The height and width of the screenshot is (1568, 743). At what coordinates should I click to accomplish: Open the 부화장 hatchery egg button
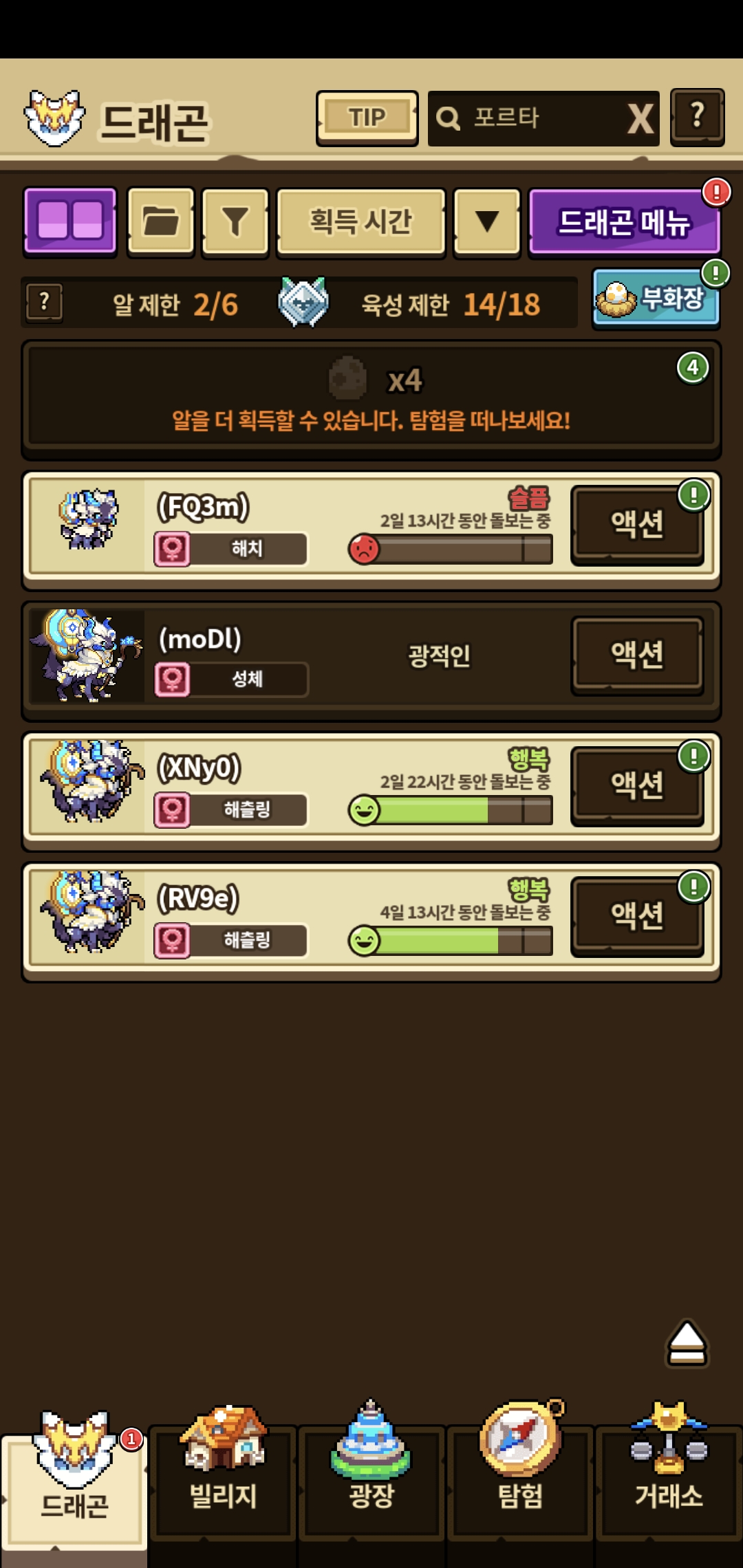click(655, 299)
